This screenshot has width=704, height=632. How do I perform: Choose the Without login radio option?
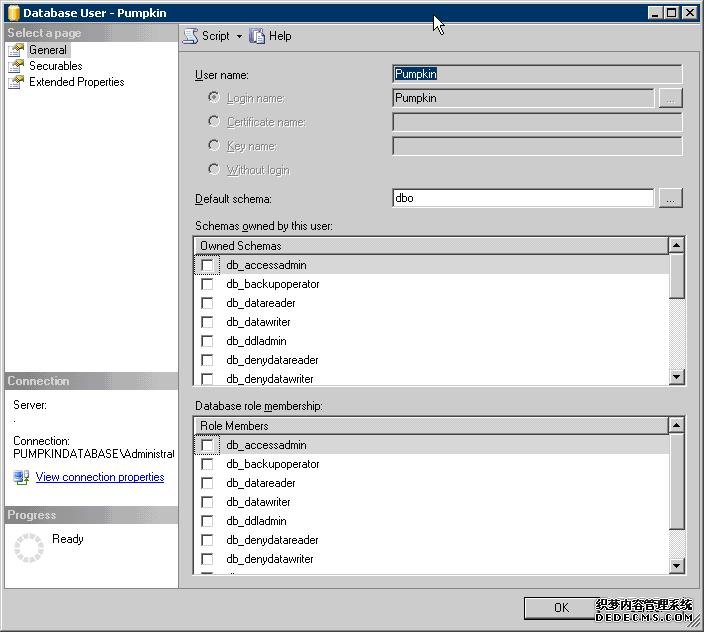tap(214, 169)
